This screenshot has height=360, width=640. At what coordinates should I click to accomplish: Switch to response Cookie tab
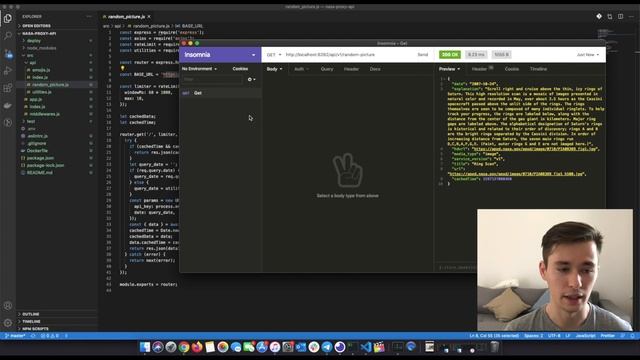pyautogui.click(x=511, y=69)
